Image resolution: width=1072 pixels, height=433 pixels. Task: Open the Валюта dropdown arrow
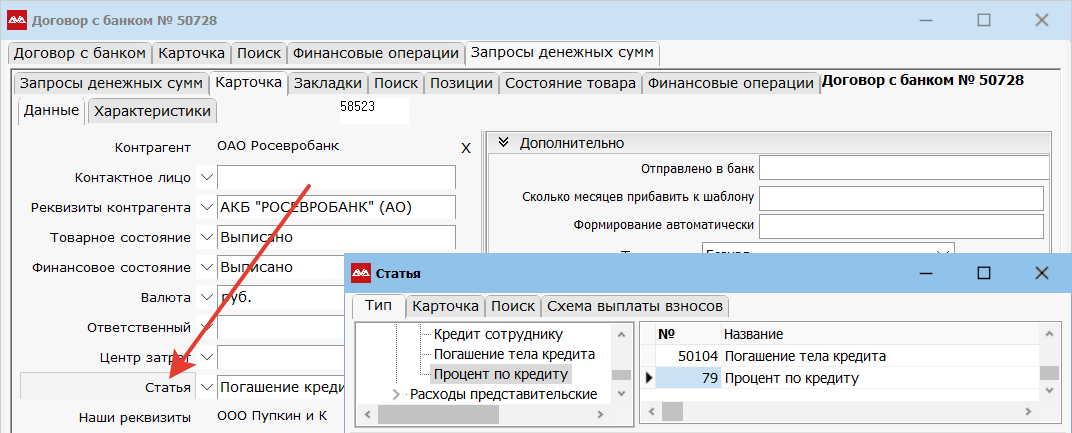point(207,297)
